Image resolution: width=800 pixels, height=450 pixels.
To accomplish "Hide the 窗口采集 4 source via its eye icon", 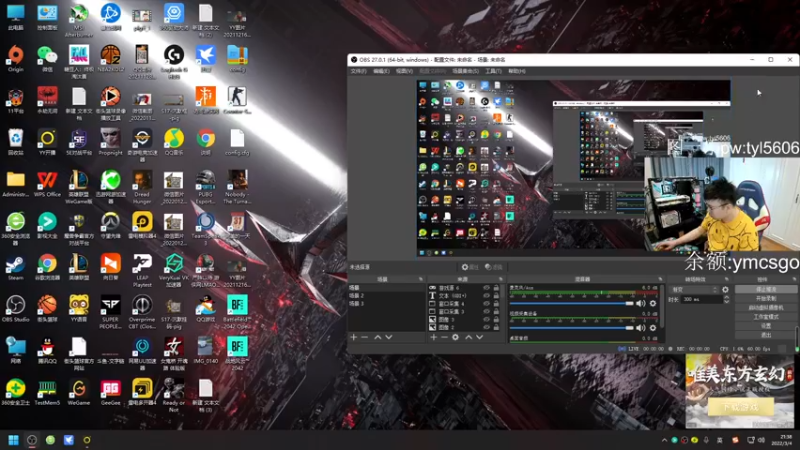I will (x=487, y=304).
